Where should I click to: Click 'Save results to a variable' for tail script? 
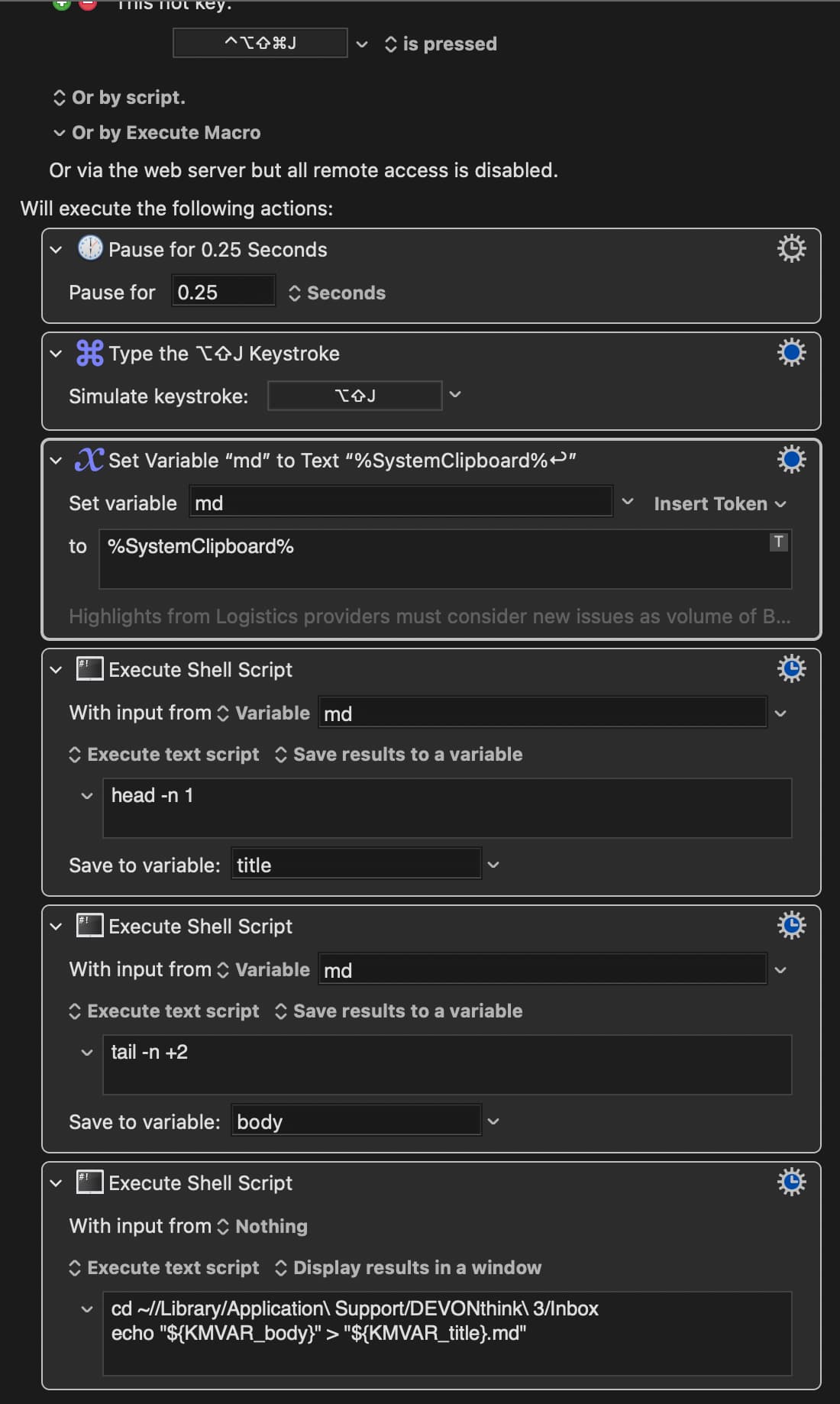pyautogui.click(x=399, y=1011)
